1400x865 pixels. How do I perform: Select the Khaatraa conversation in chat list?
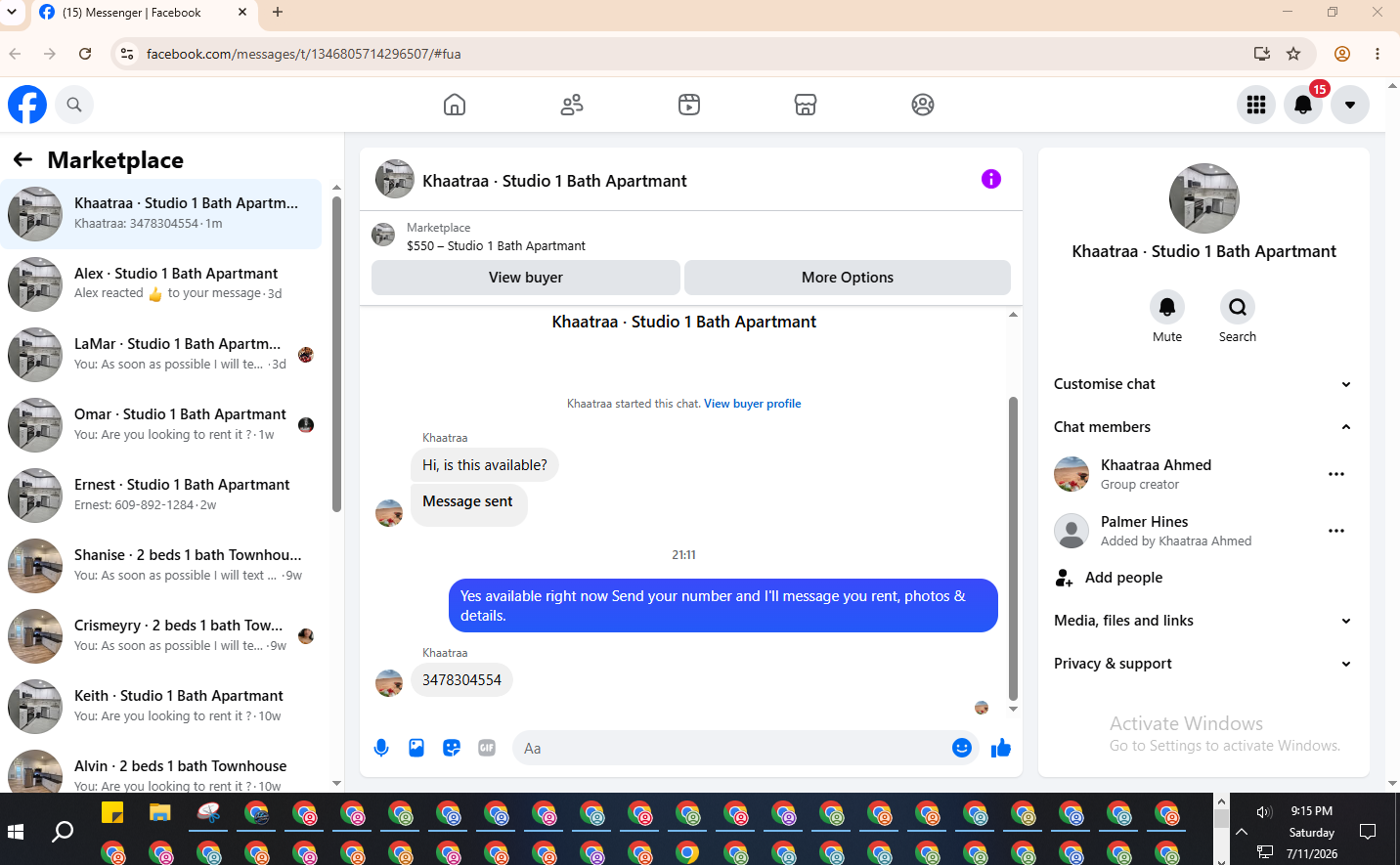pyautogui.click(x=161, y=214)
